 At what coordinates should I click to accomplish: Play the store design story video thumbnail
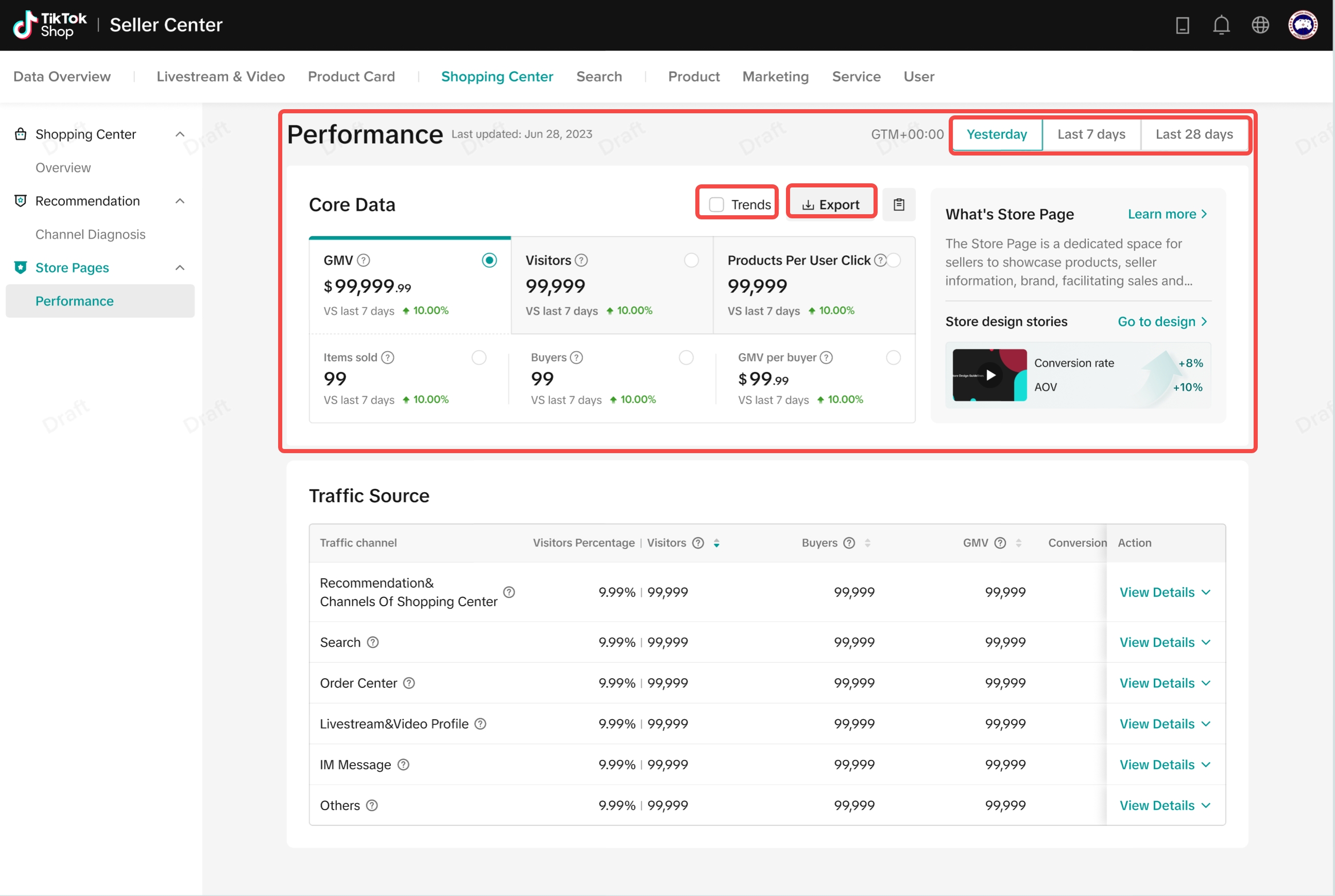pyautogui.click(x=990, y=375)
